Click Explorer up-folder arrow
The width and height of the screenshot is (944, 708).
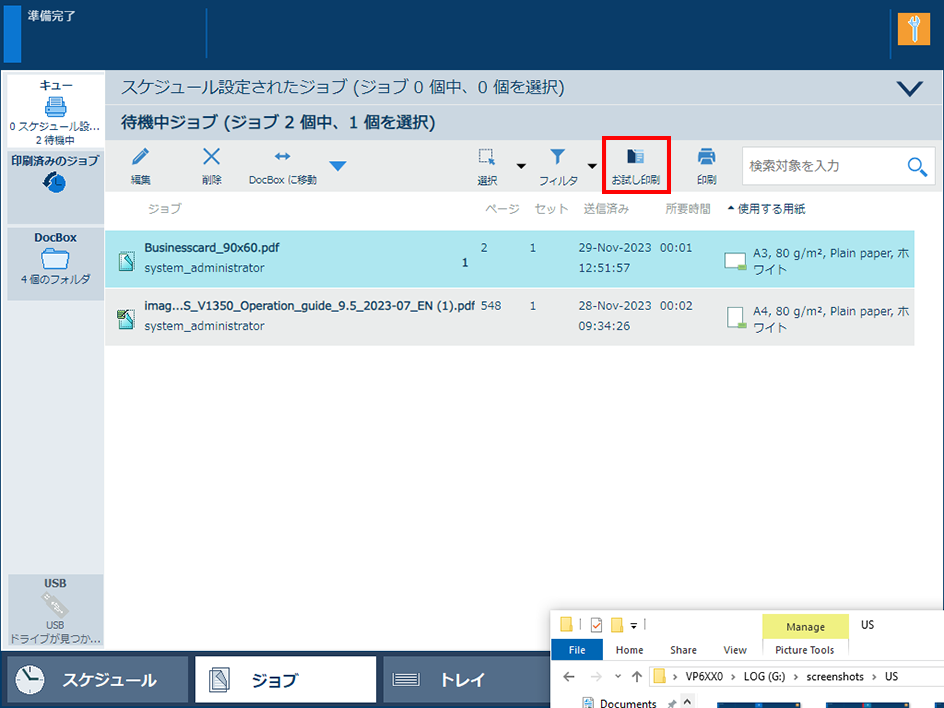coord(637,677)
